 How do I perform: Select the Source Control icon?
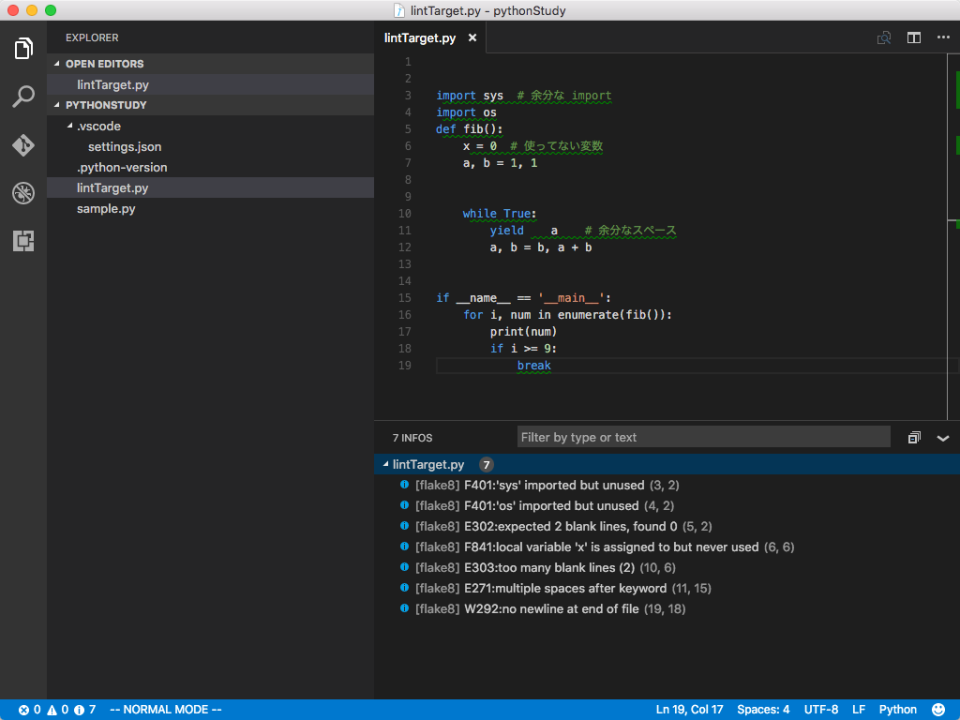pyautogui.click(x=22, y=144)
